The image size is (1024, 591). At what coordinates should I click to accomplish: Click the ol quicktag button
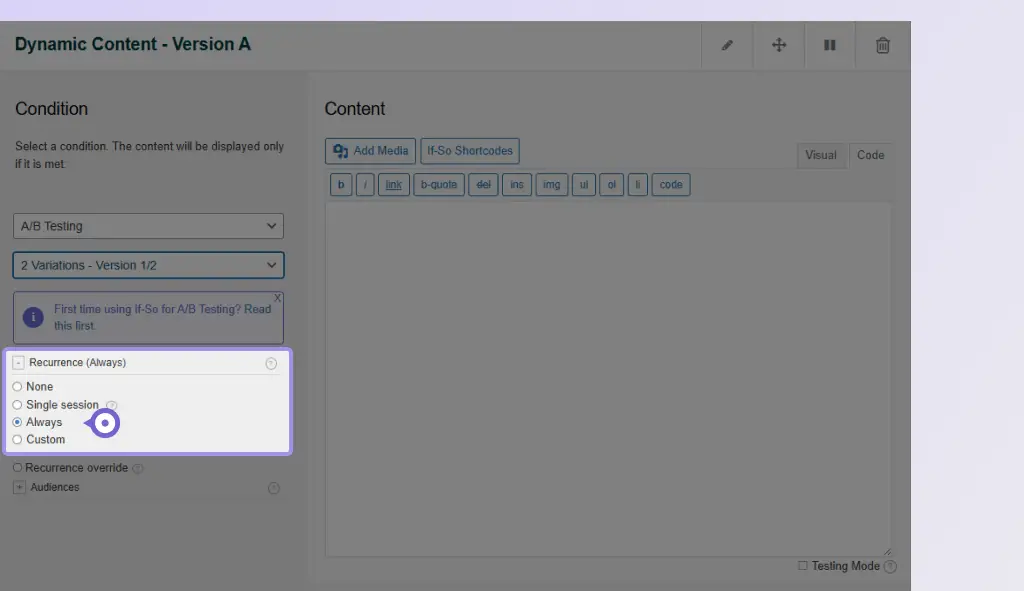pos(611,185)
